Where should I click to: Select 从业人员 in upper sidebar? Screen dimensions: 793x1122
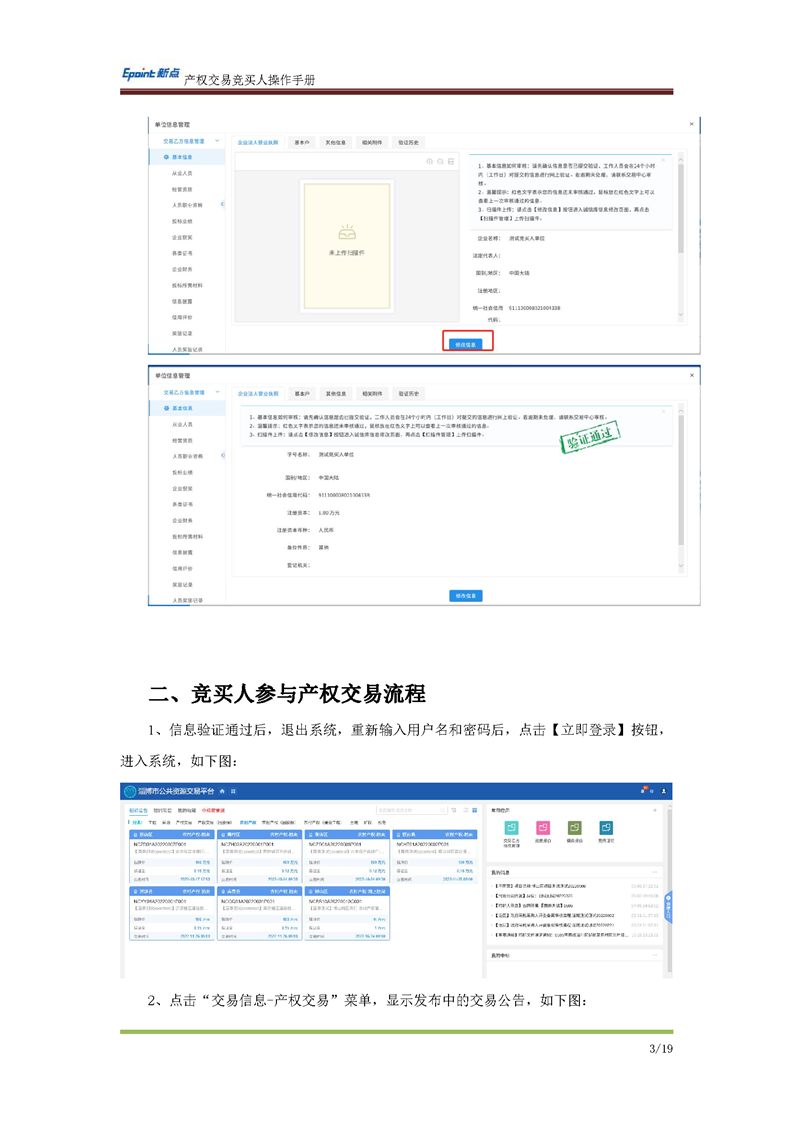click(182, 173)
